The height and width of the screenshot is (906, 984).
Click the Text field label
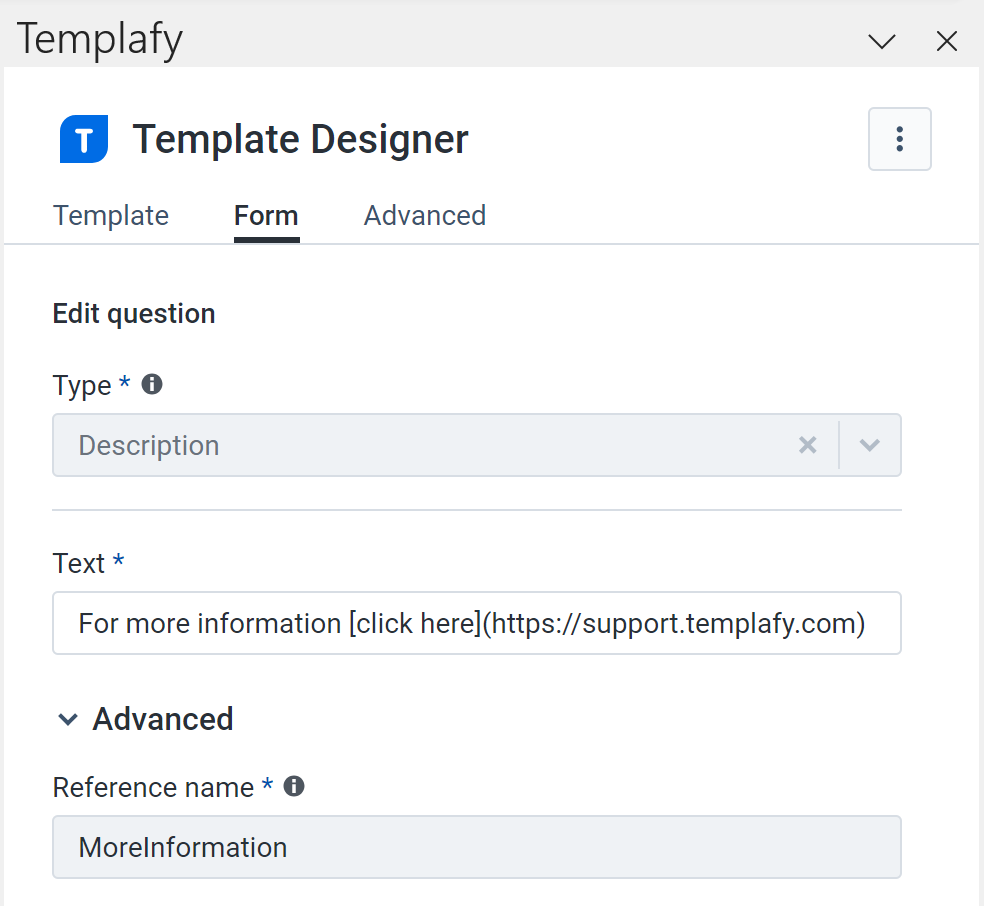[x=78, y=563]
